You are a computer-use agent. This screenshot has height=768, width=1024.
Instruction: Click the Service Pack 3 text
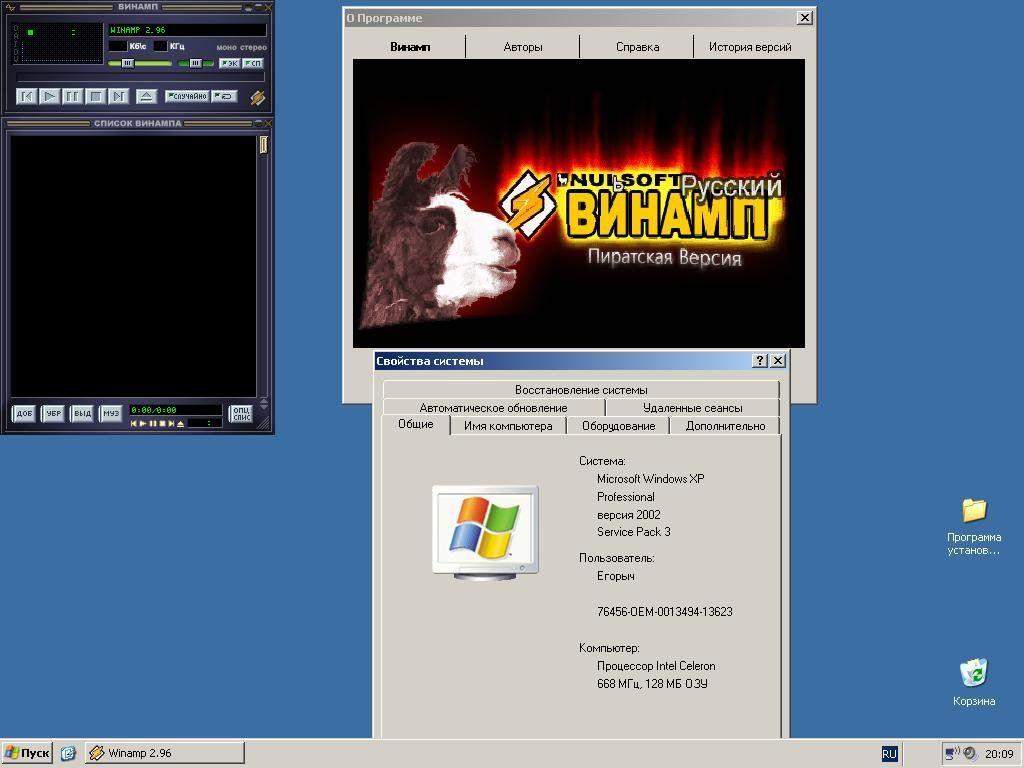(x=633, y=532)
